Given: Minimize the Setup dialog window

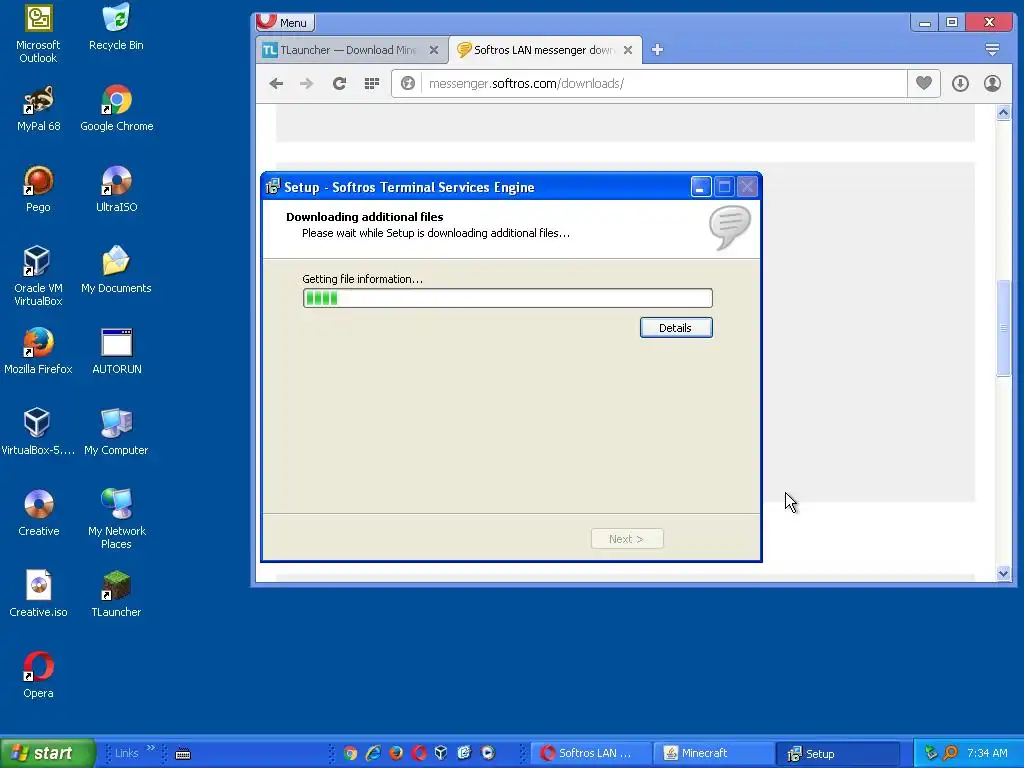Looking at the screenshot, I should tap(701, 187).
